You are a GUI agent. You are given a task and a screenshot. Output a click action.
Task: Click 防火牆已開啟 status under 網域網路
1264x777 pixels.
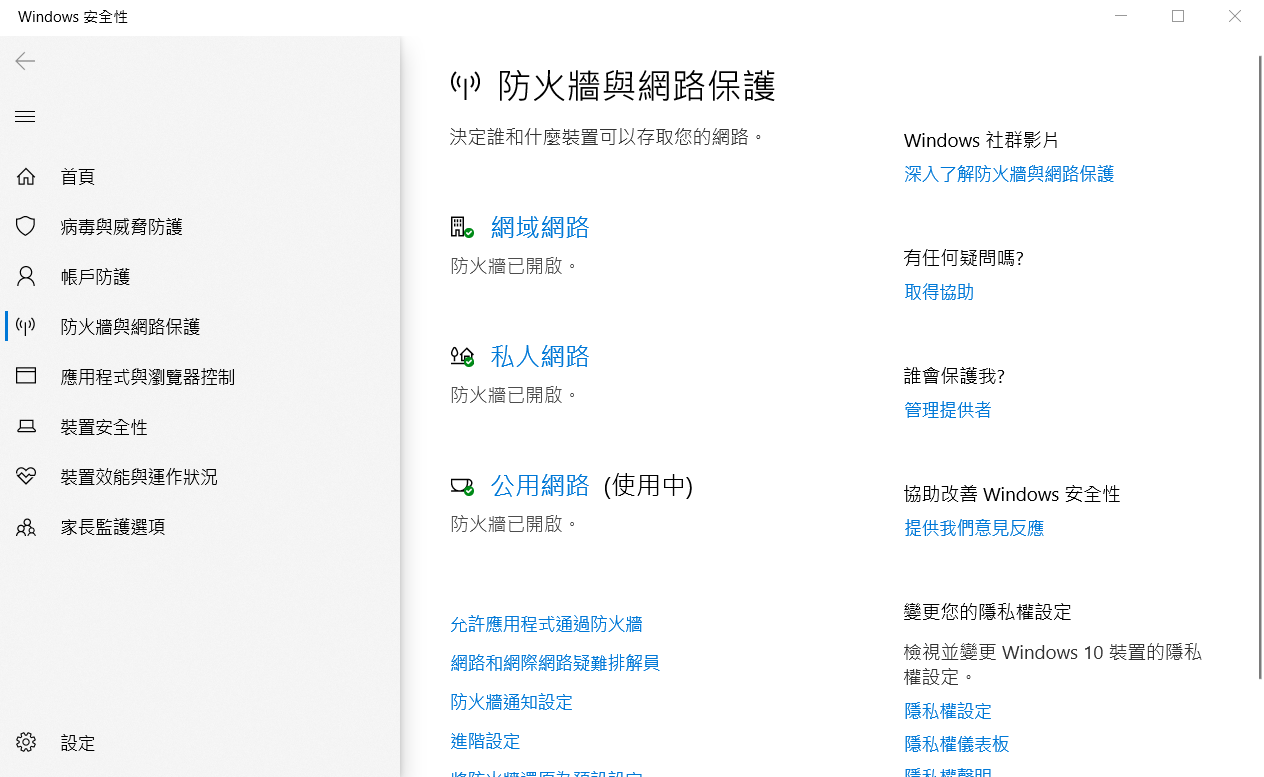[x=514, y=266]
